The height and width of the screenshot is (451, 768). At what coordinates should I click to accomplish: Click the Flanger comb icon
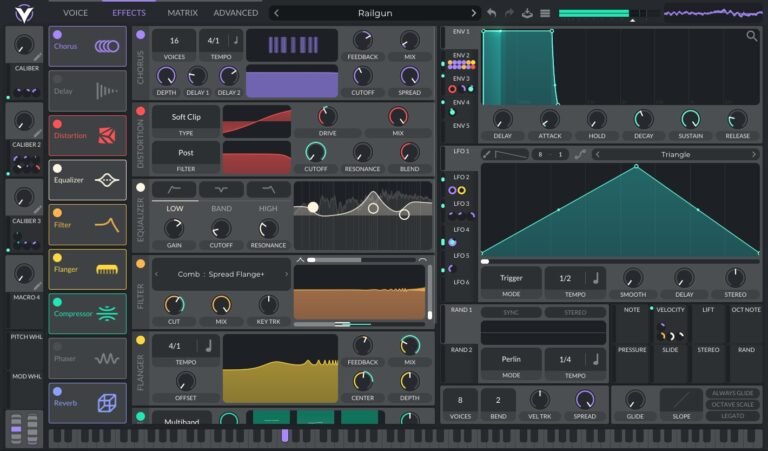[107, 269]
